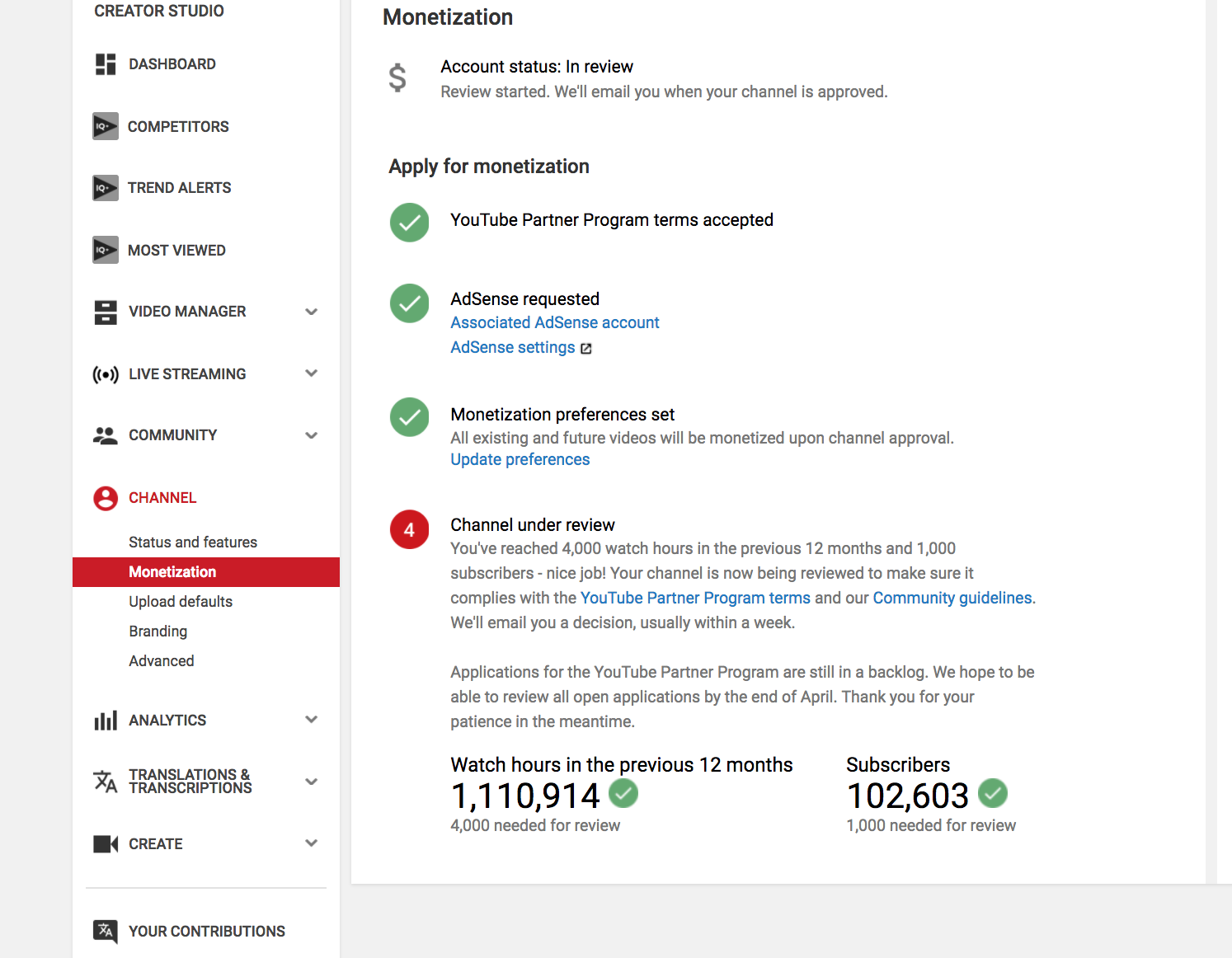Click the 'Apply for monetization' heading
Viewport: 1232px width, 958px height.
click(489, 167)
